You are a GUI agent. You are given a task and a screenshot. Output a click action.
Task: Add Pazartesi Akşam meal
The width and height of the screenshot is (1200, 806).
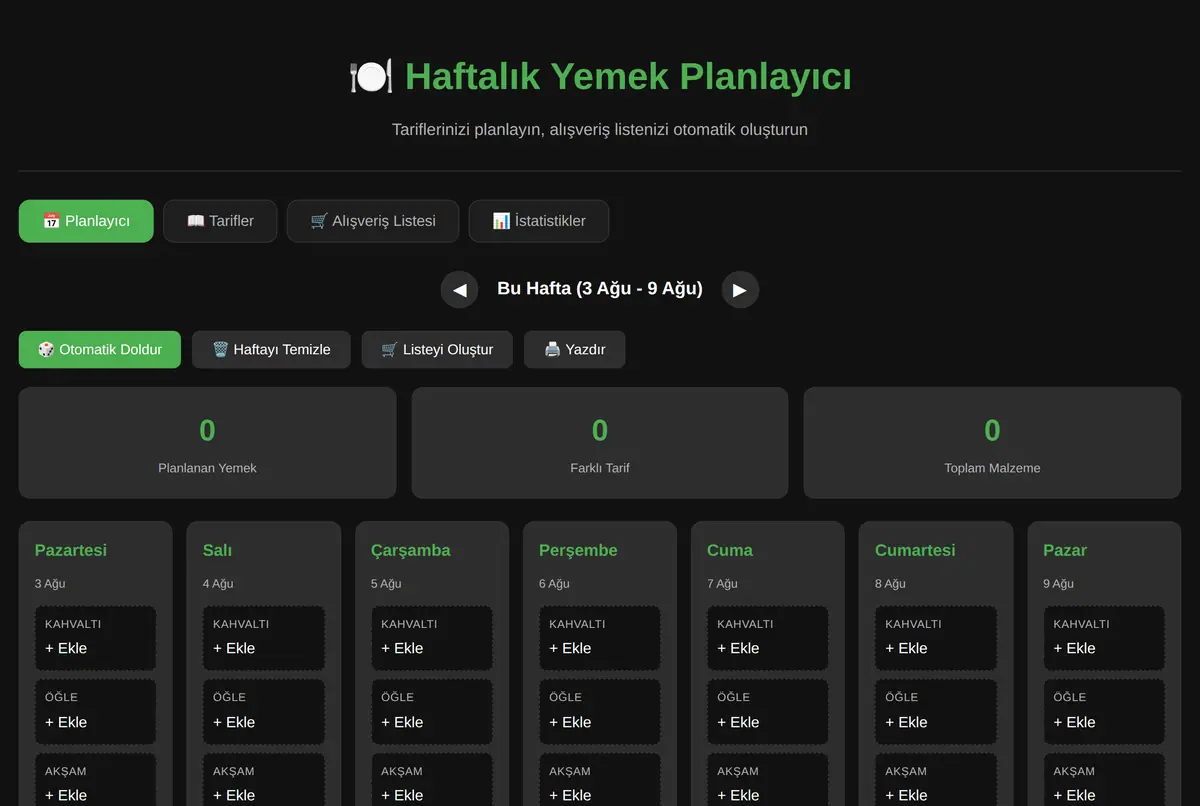(95, 782)
